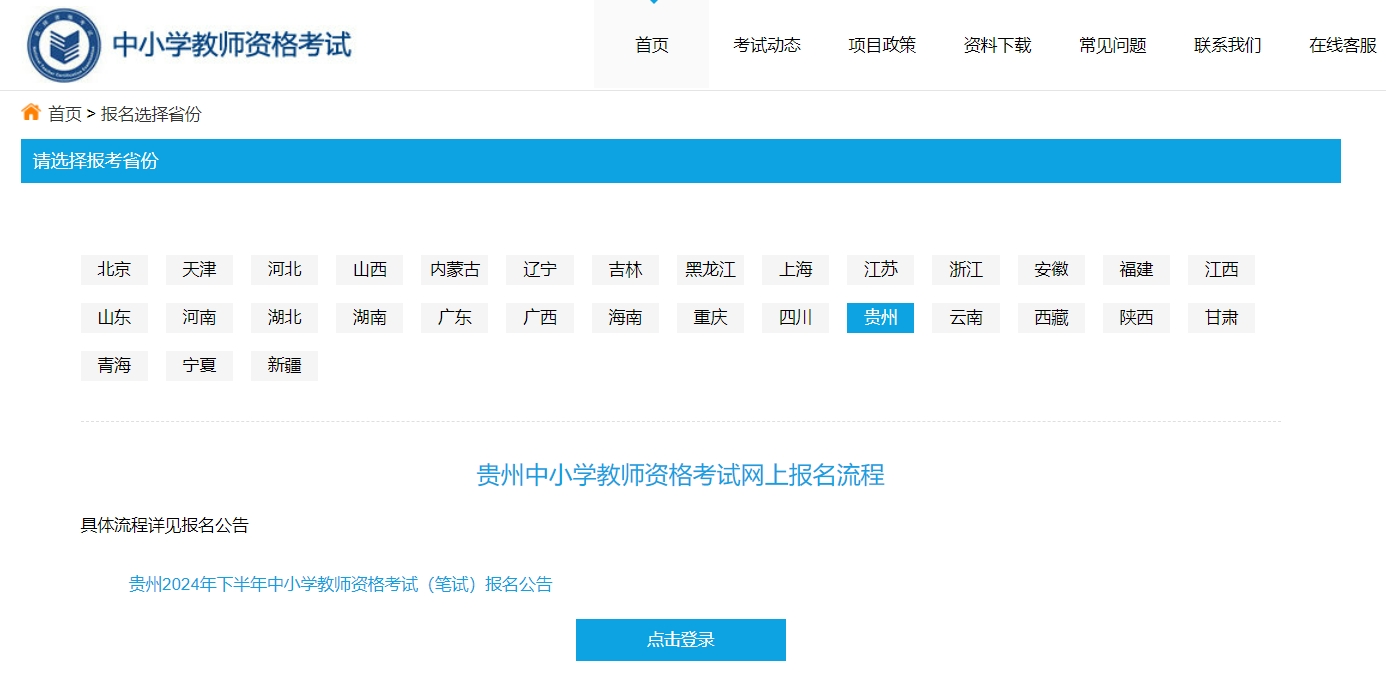Click the 中小学教师资格考试 site title

[232, 45]
